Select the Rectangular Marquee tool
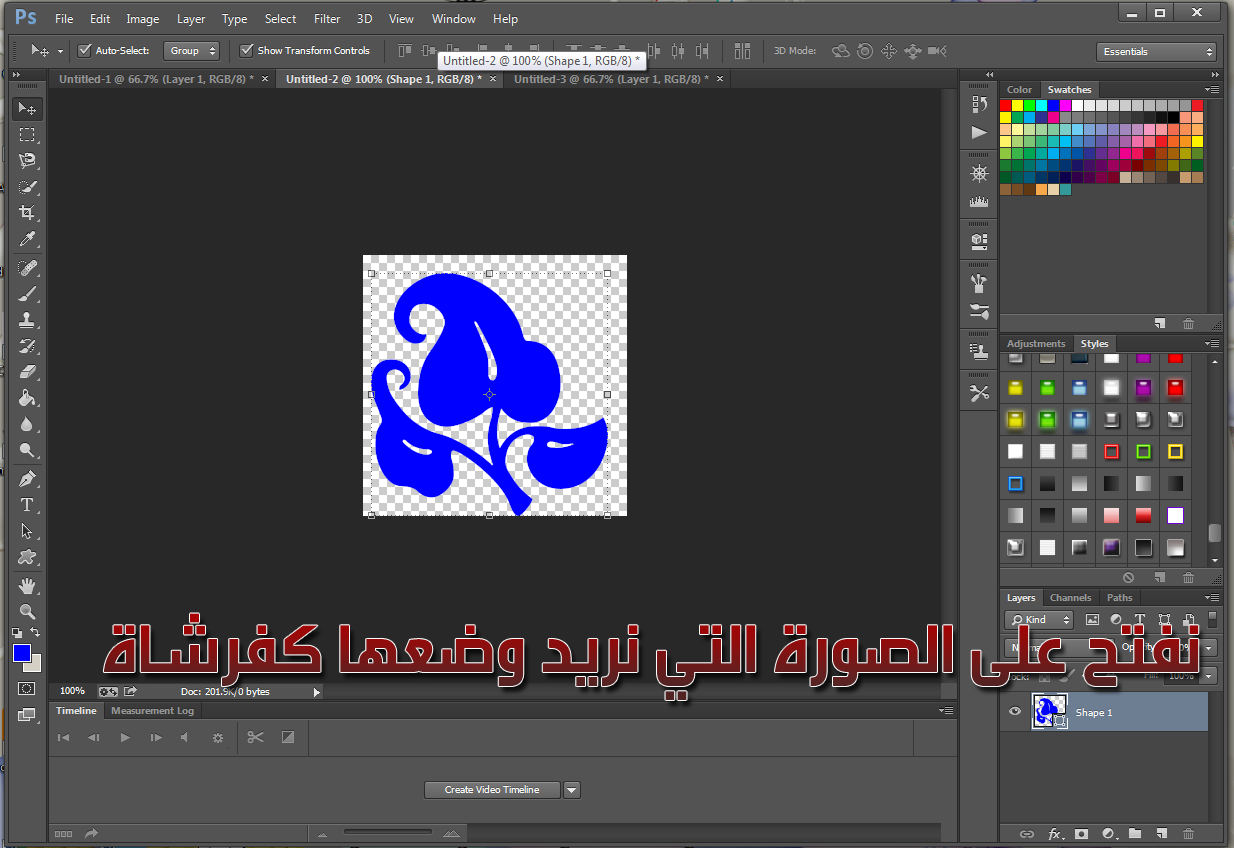This screenshot has height=848, width=1234. pos(28,135)
